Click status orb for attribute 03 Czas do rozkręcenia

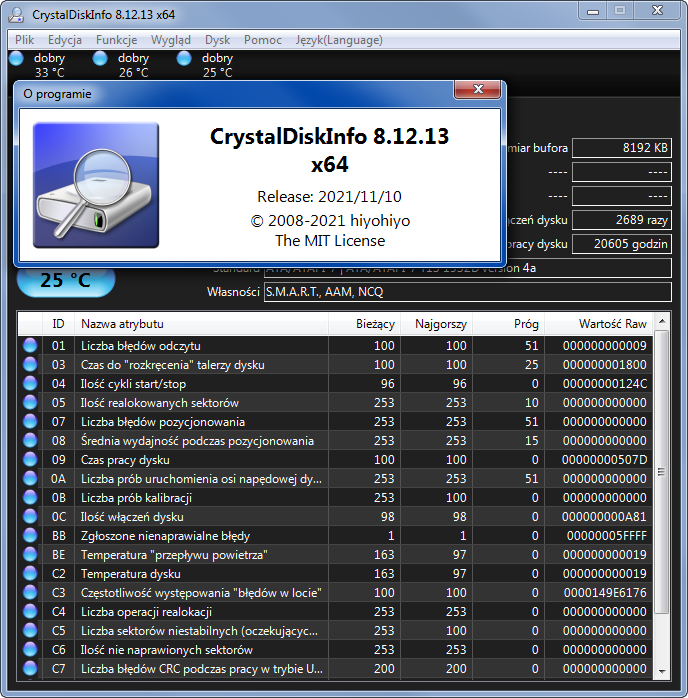click(x=30, y=365)
